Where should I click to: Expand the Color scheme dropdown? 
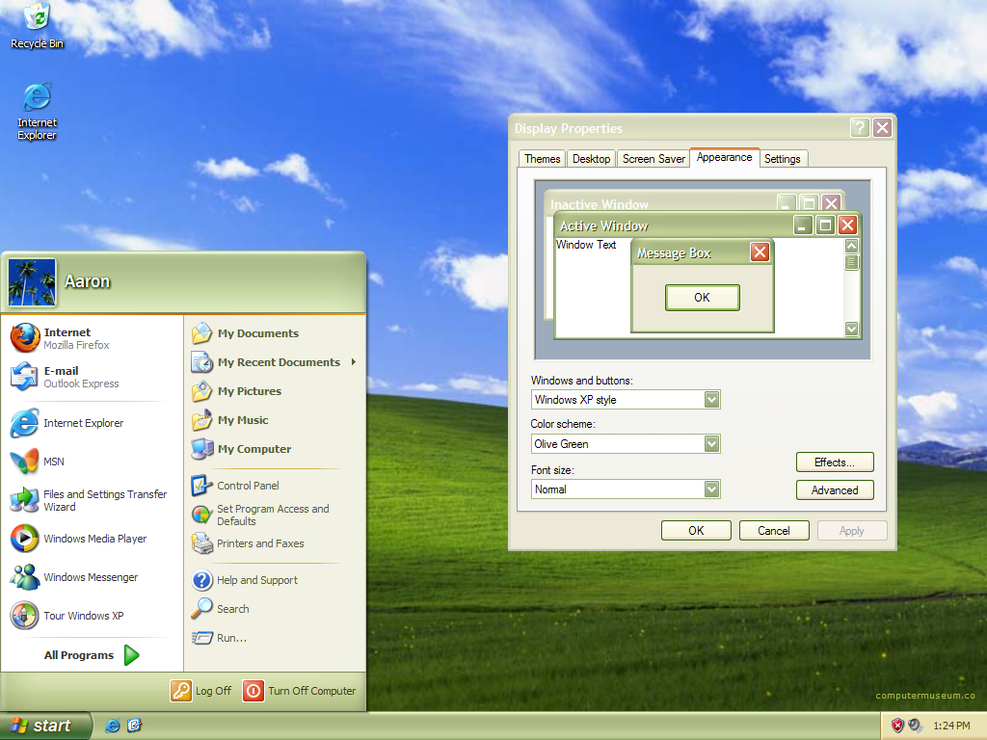click(711, 444)
